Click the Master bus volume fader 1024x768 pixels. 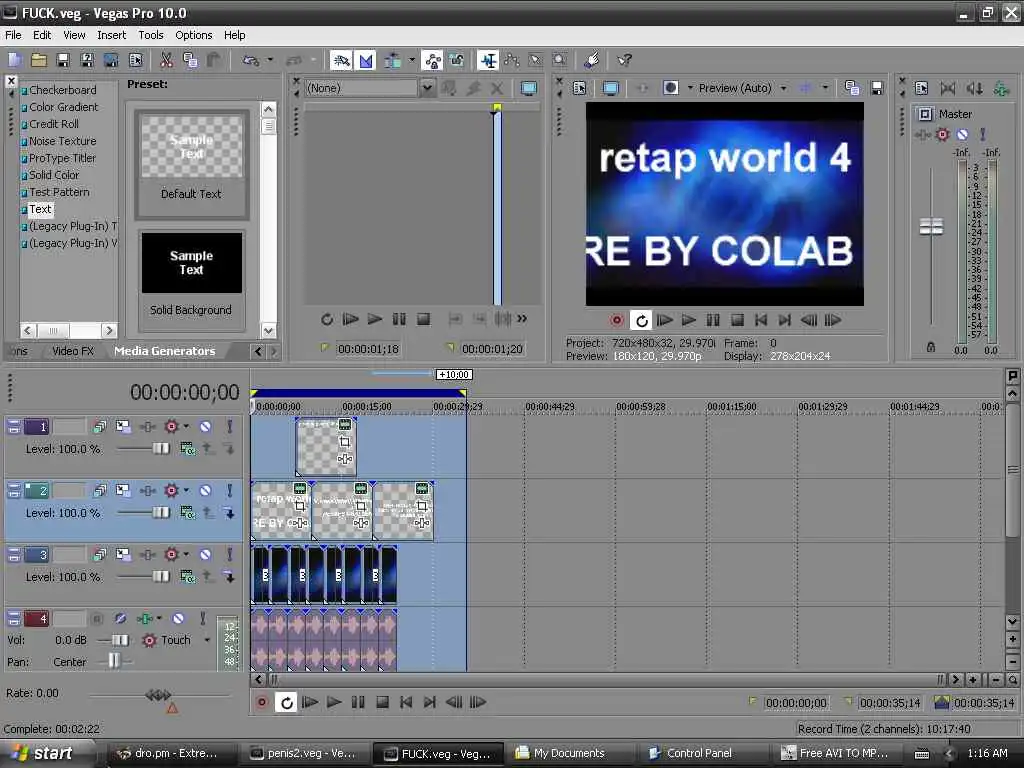[x=931, y=227]
